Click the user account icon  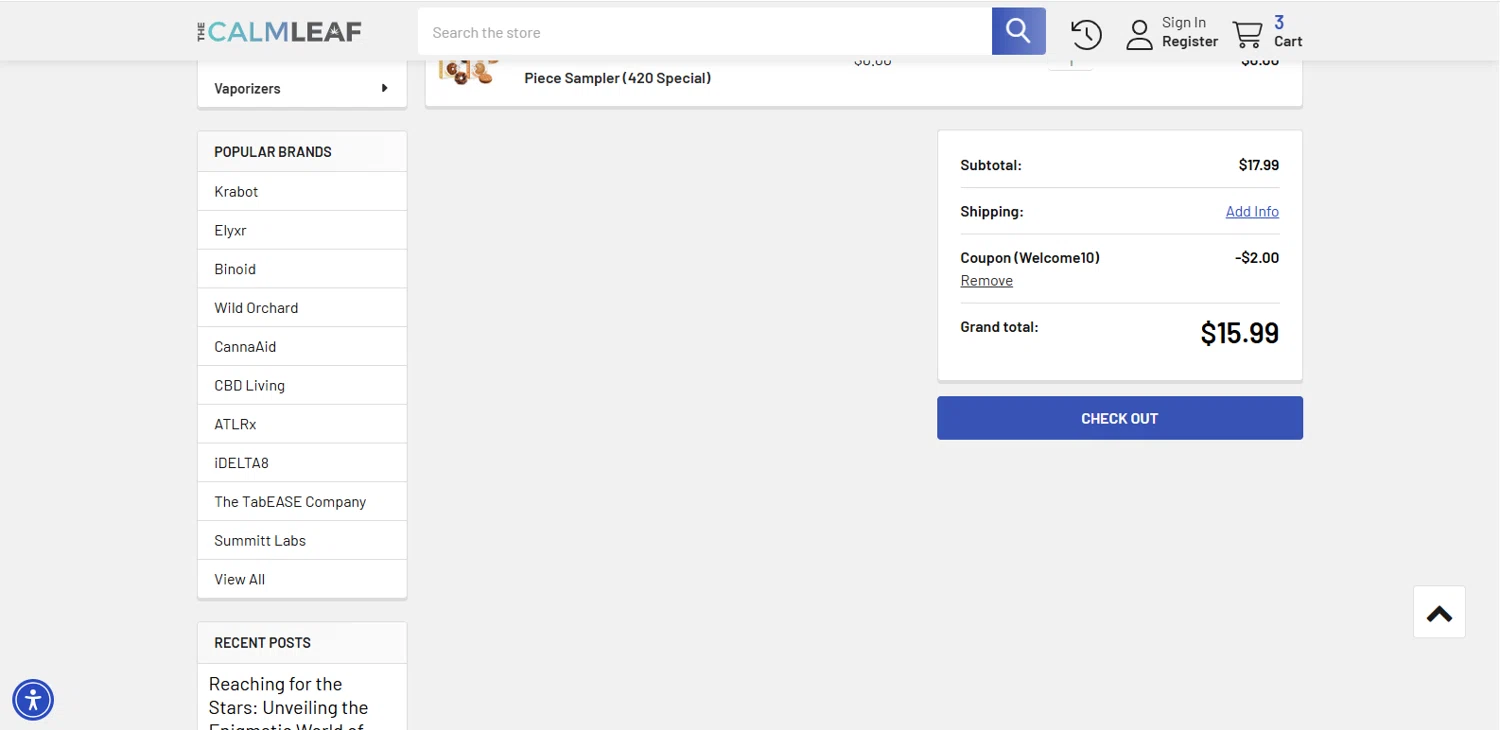(1139, 34)
